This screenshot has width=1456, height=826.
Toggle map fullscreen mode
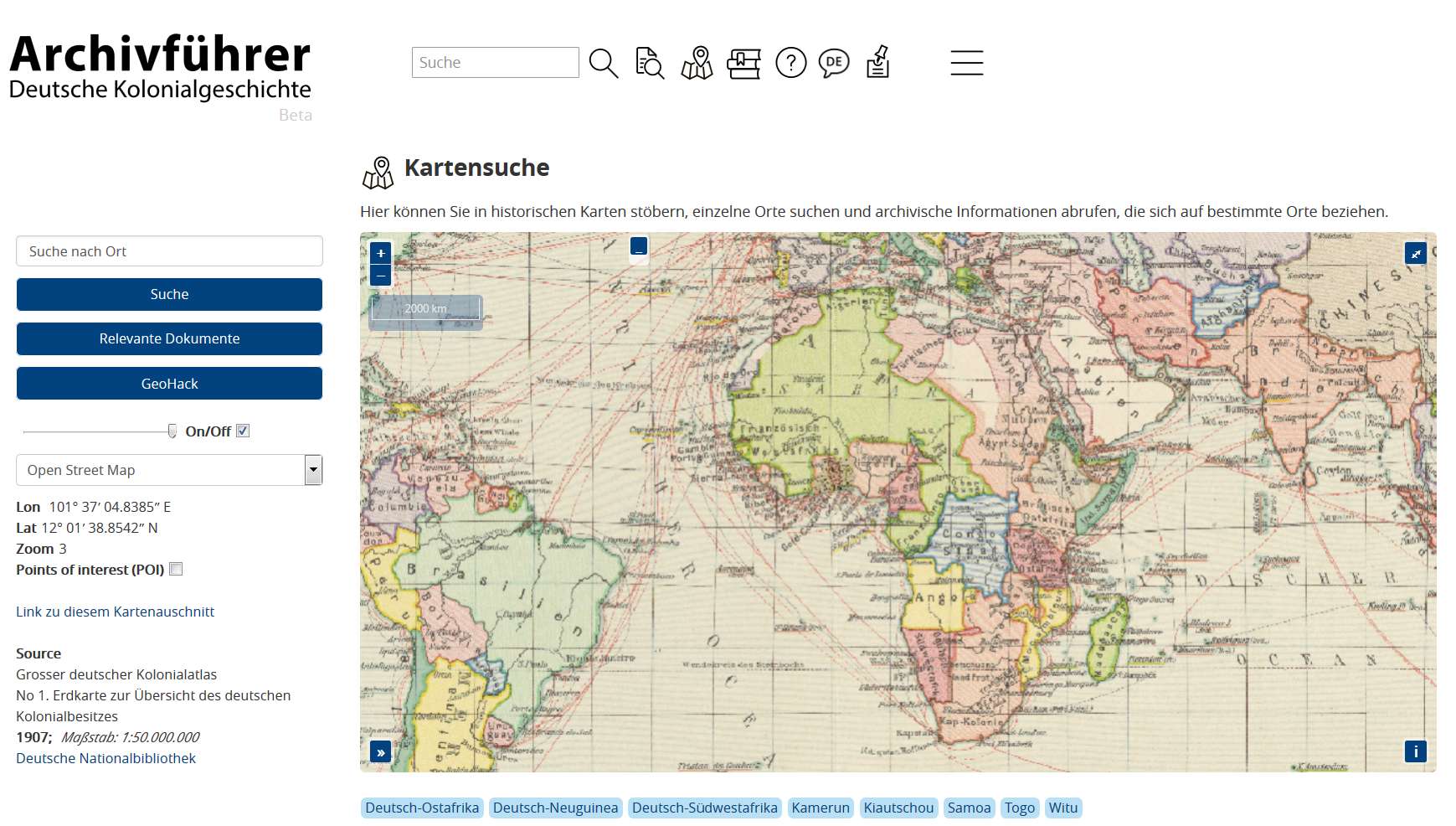[x=1416, y=253]
